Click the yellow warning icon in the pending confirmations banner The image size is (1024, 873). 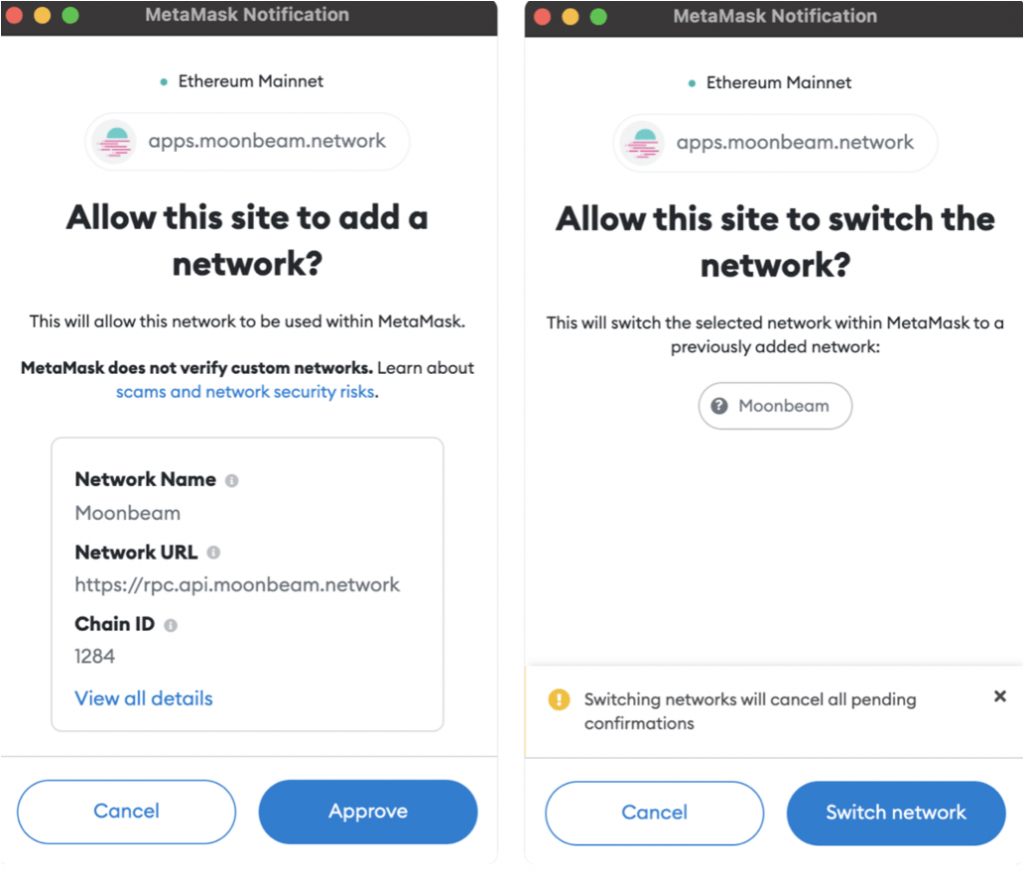tap(559, 700)
